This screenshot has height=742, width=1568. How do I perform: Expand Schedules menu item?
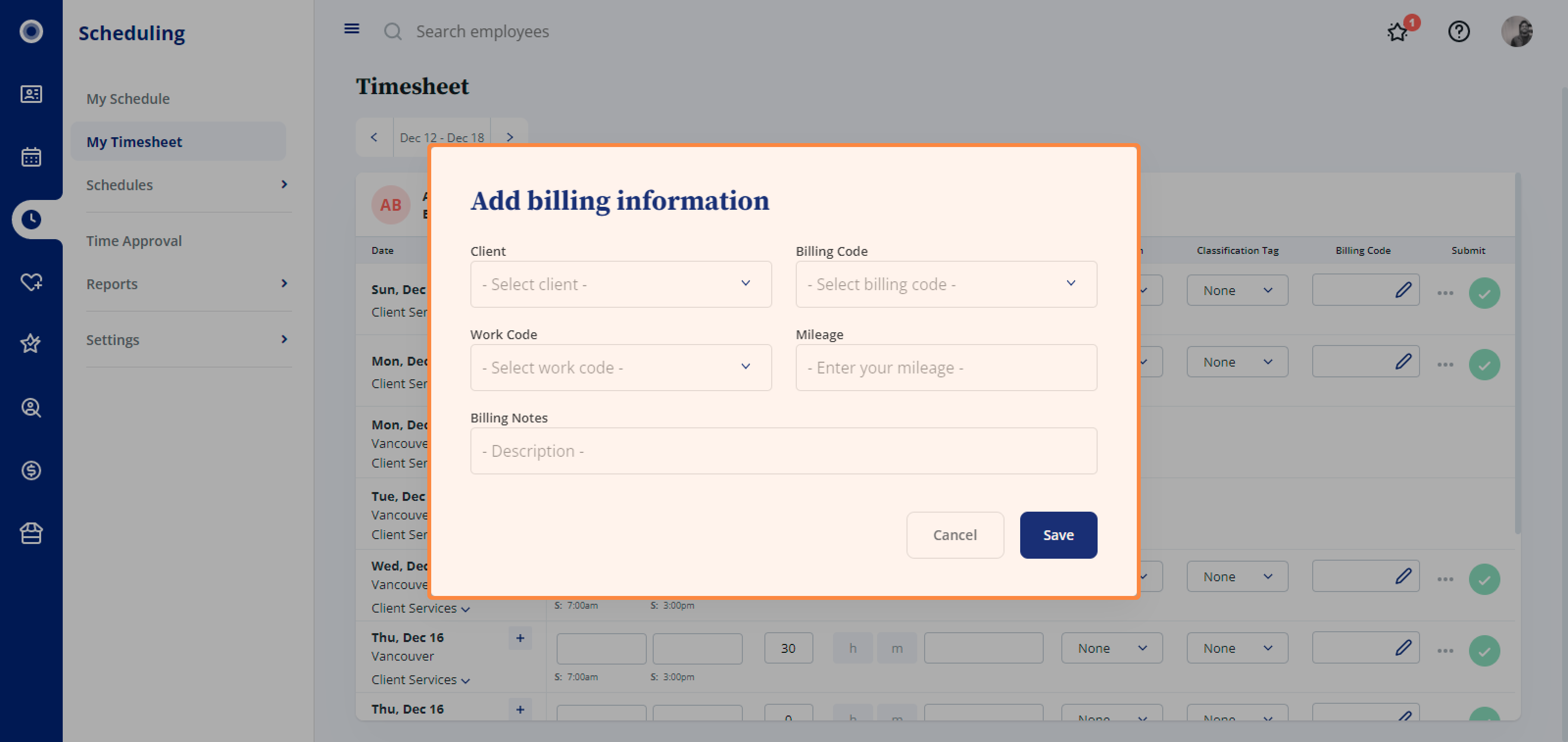[188, 184]
